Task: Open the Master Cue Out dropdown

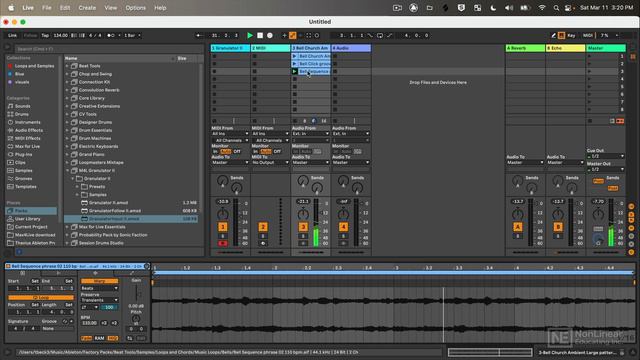Action: point(606,156)
